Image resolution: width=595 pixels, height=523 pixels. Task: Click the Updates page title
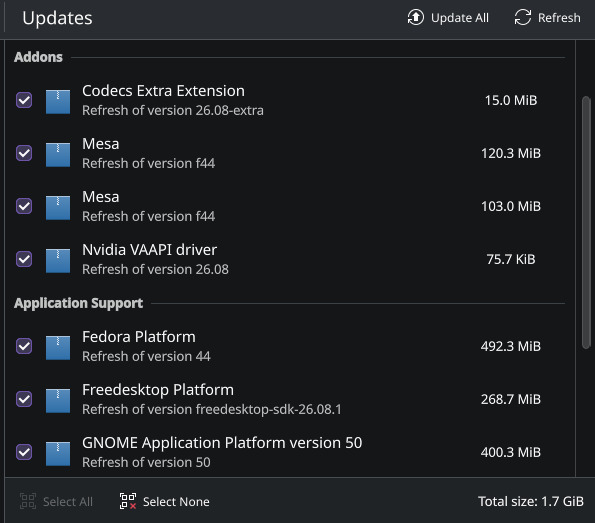click(57, 18)
